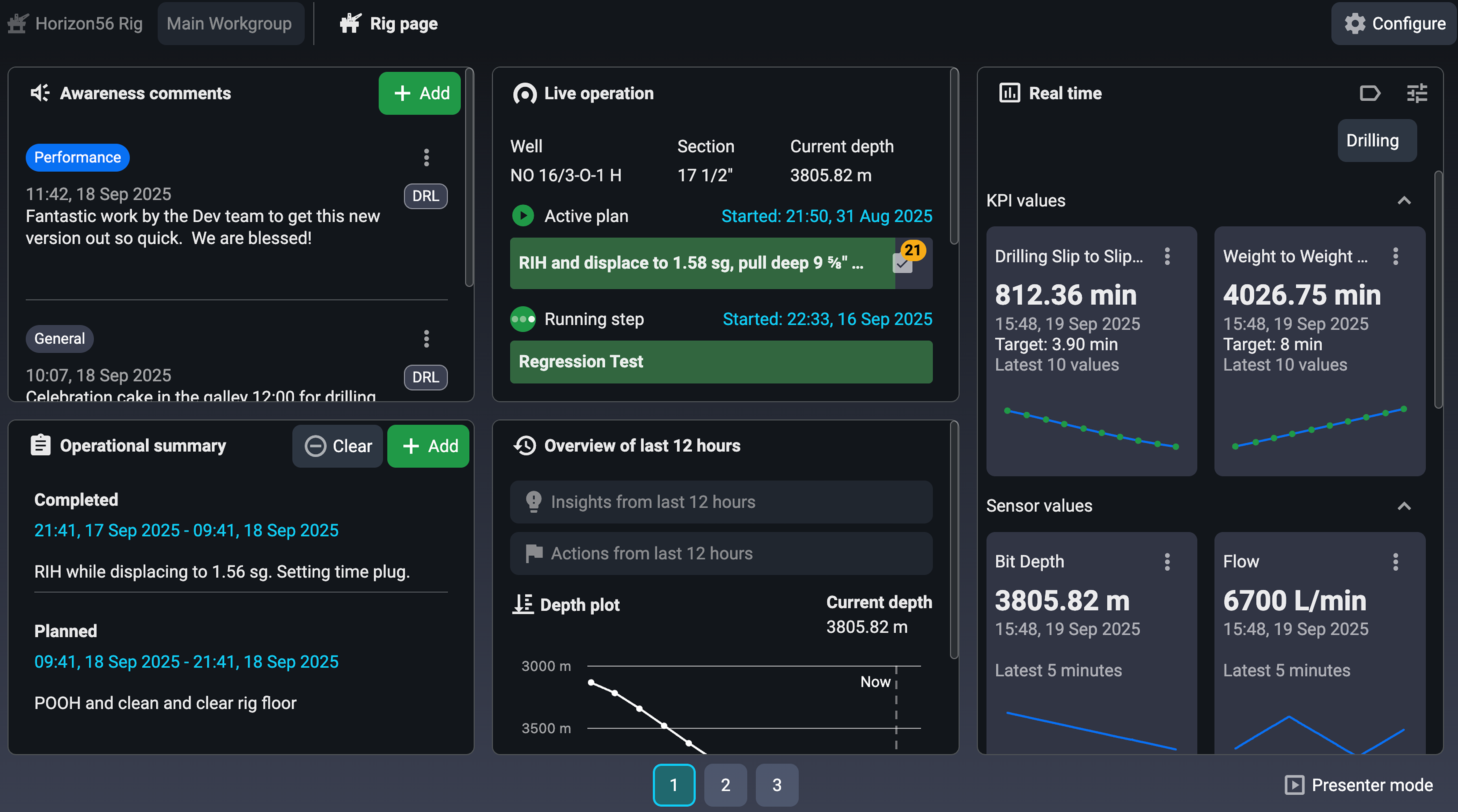This screenshot has width=1458, height=812.
Task: Open Real time filter sliders icon
Action: (1417, 93)
